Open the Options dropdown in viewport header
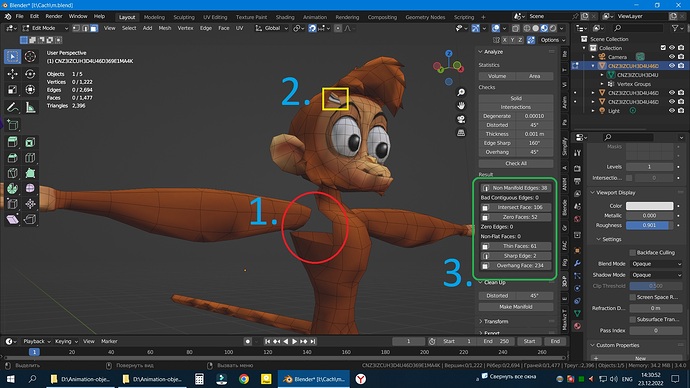The image size is (690, 388). pyautogui.click(x=552, y=40)
